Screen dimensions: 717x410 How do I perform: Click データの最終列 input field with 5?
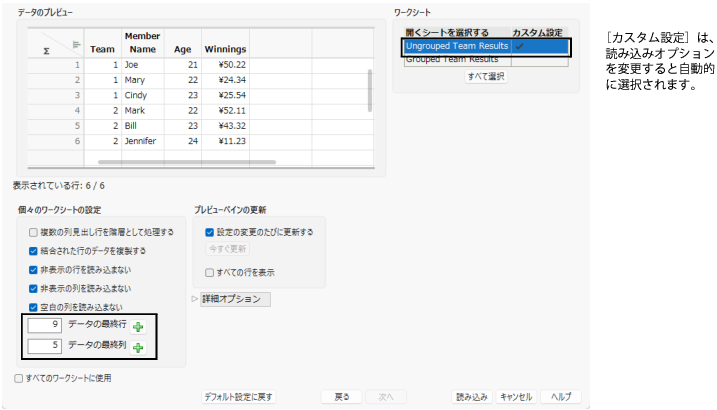click(44, 346)
